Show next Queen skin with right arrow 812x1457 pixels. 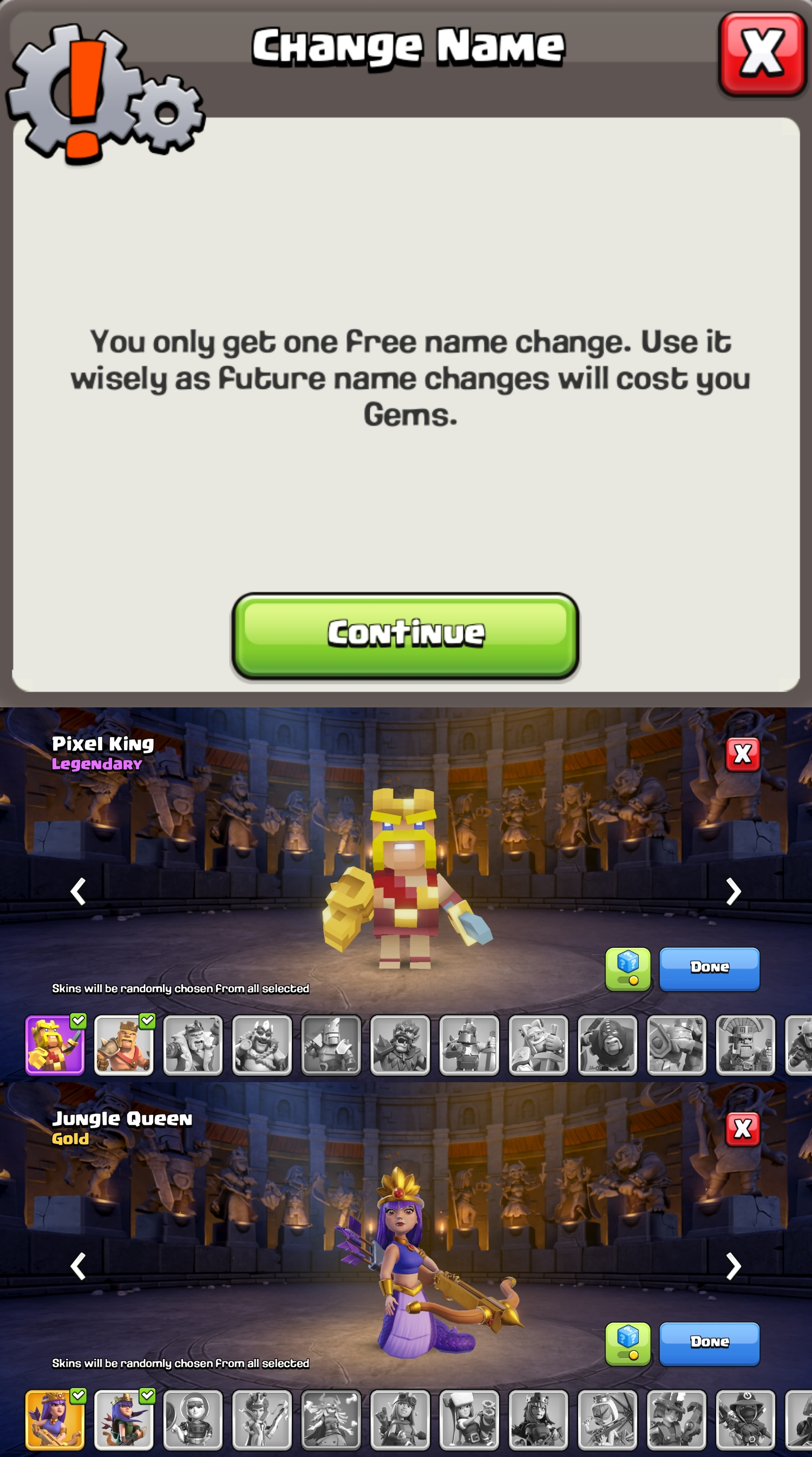(734, 1266)
